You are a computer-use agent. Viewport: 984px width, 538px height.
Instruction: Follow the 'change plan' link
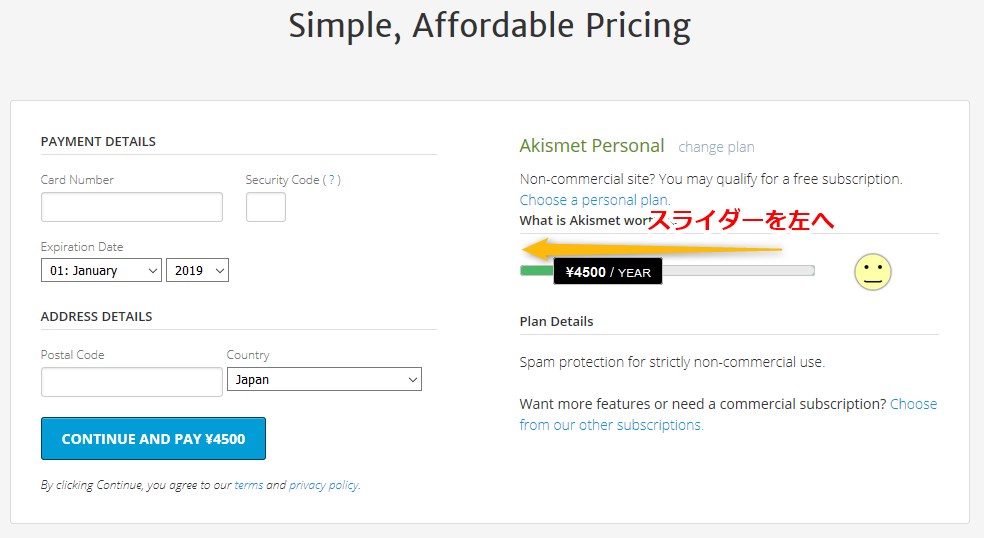[716, 147]
